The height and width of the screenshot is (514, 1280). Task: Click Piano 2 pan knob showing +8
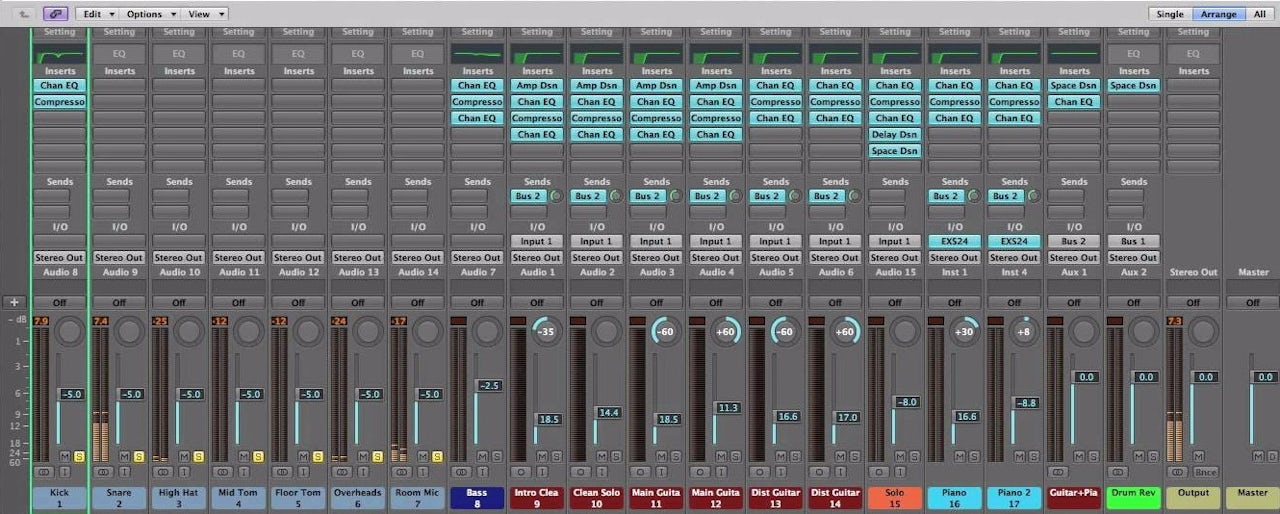1024,331
